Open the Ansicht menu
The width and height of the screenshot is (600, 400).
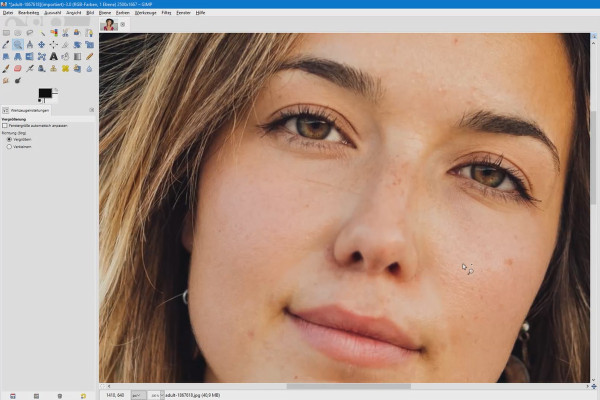click(73, 13)
